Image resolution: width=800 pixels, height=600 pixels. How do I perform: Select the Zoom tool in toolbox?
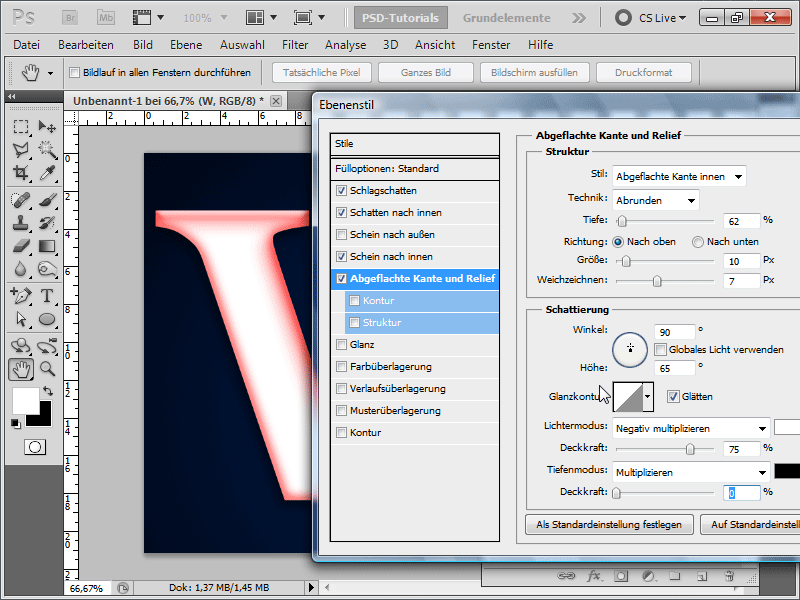point(47,368)
